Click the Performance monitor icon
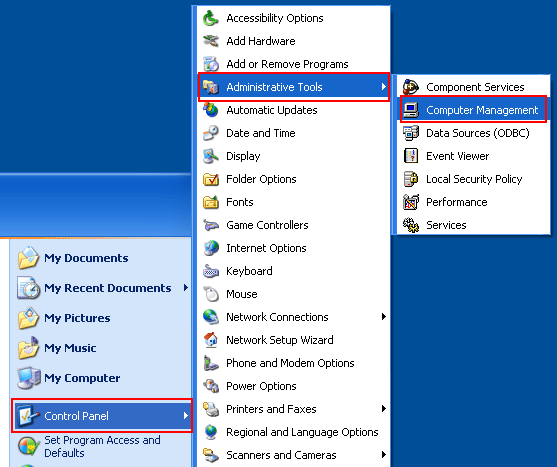Image resolution: width=557 pixels, height=467 pixels. coord(411,202)
